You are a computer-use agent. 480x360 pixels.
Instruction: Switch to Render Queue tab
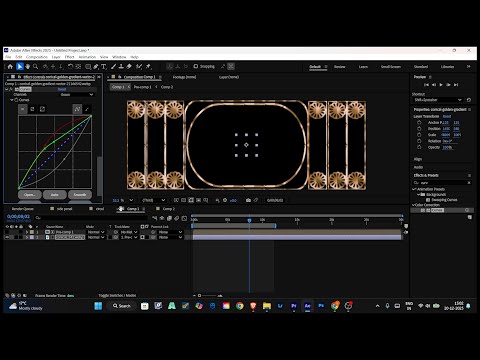point(23,209)
